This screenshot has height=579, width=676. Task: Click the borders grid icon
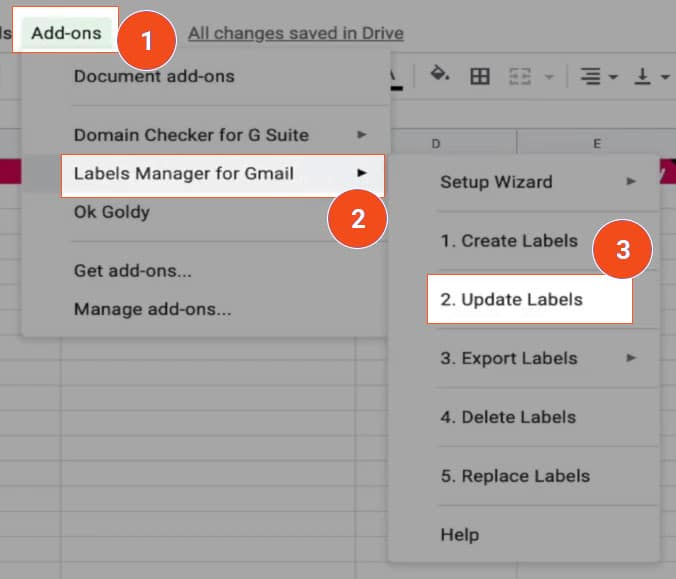tap(480, 77)
